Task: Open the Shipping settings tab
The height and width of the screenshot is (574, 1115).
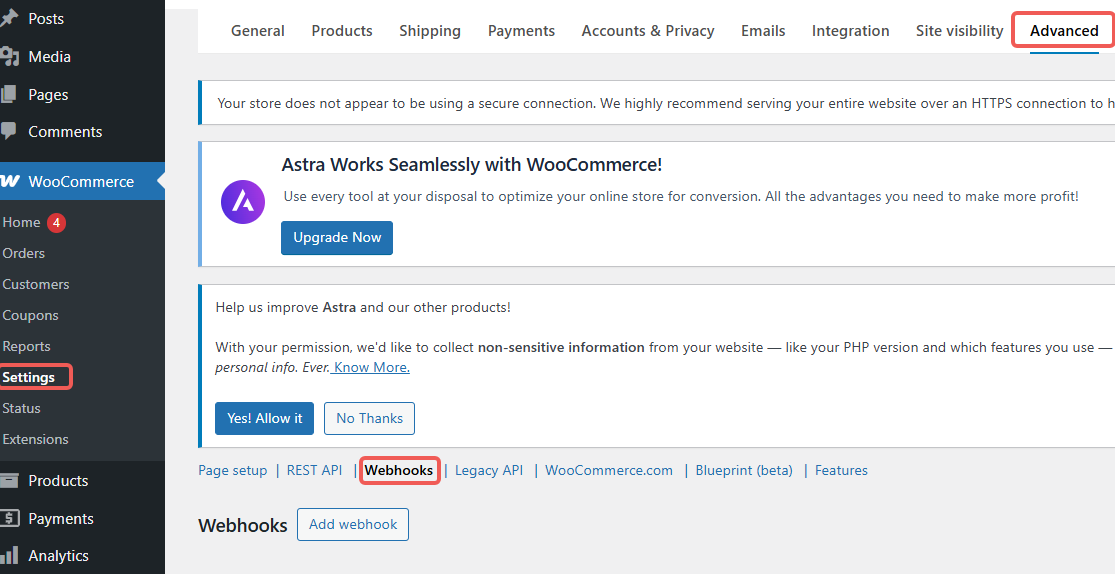Action: (x=430, y=31)
